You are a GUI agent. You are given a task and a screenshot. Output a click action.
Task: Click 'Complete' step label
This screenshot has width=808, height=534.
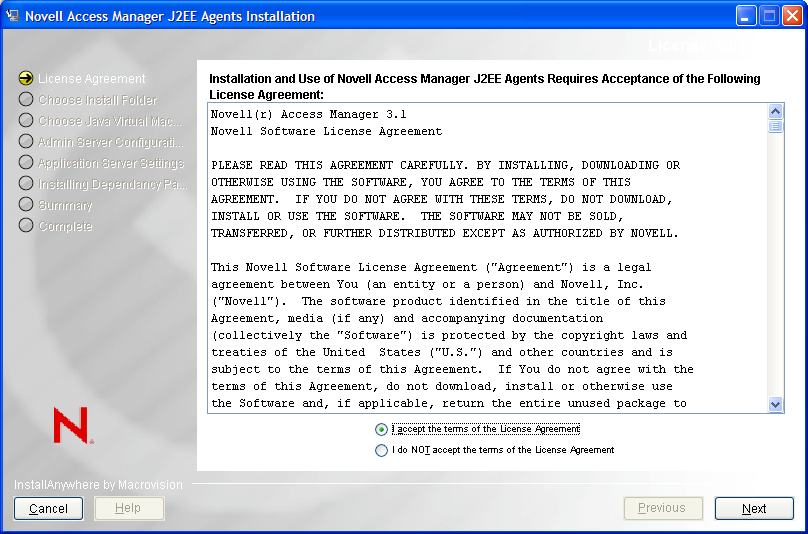pyautogui.click(x=65, y=226)
